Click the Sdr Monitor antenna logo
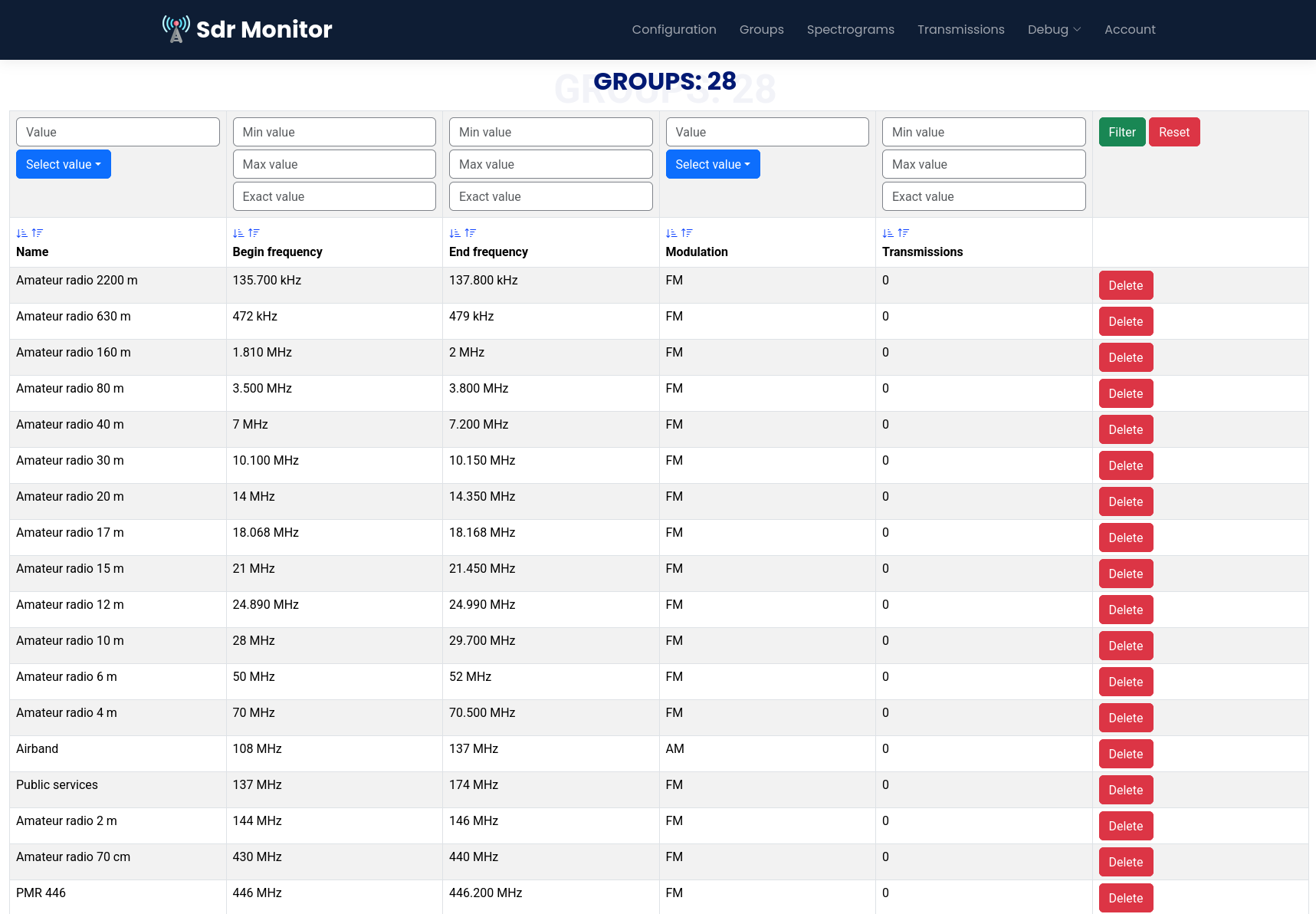Viewport: 1316px width, 914px height. click(176, 29)
